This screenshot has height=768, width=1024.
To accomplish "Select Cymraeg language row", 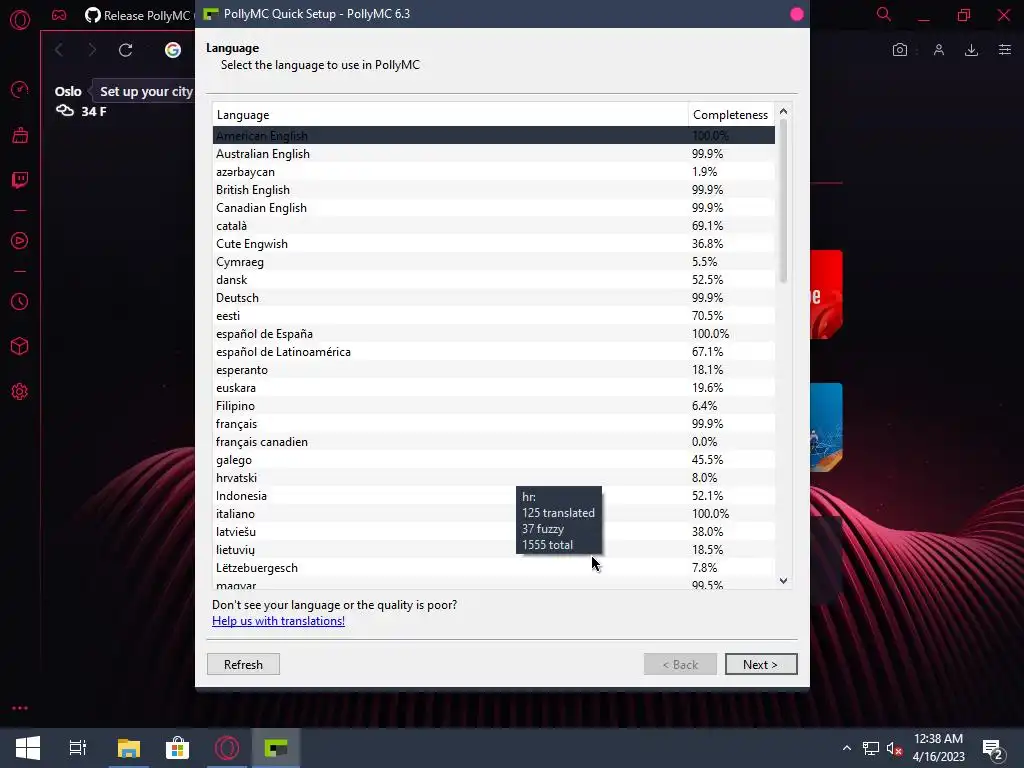I will tap(494, 261).
